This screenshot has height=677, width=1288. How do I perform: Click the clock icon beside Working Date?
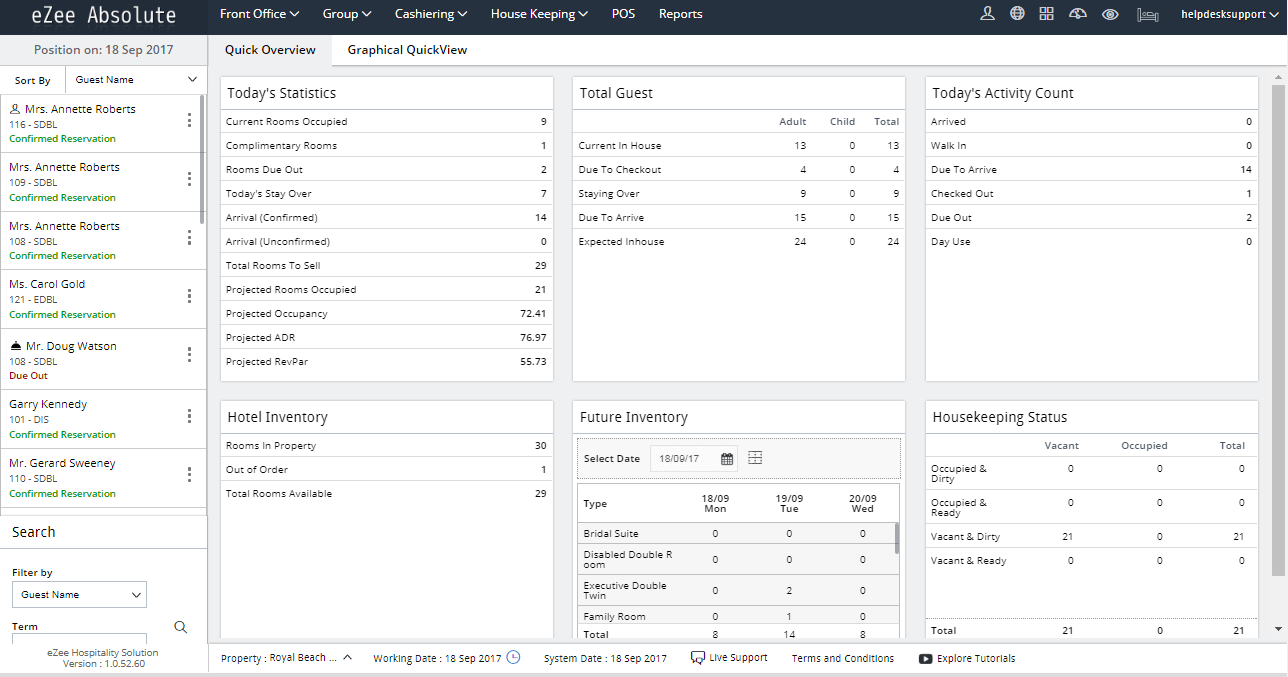[513, 658]
